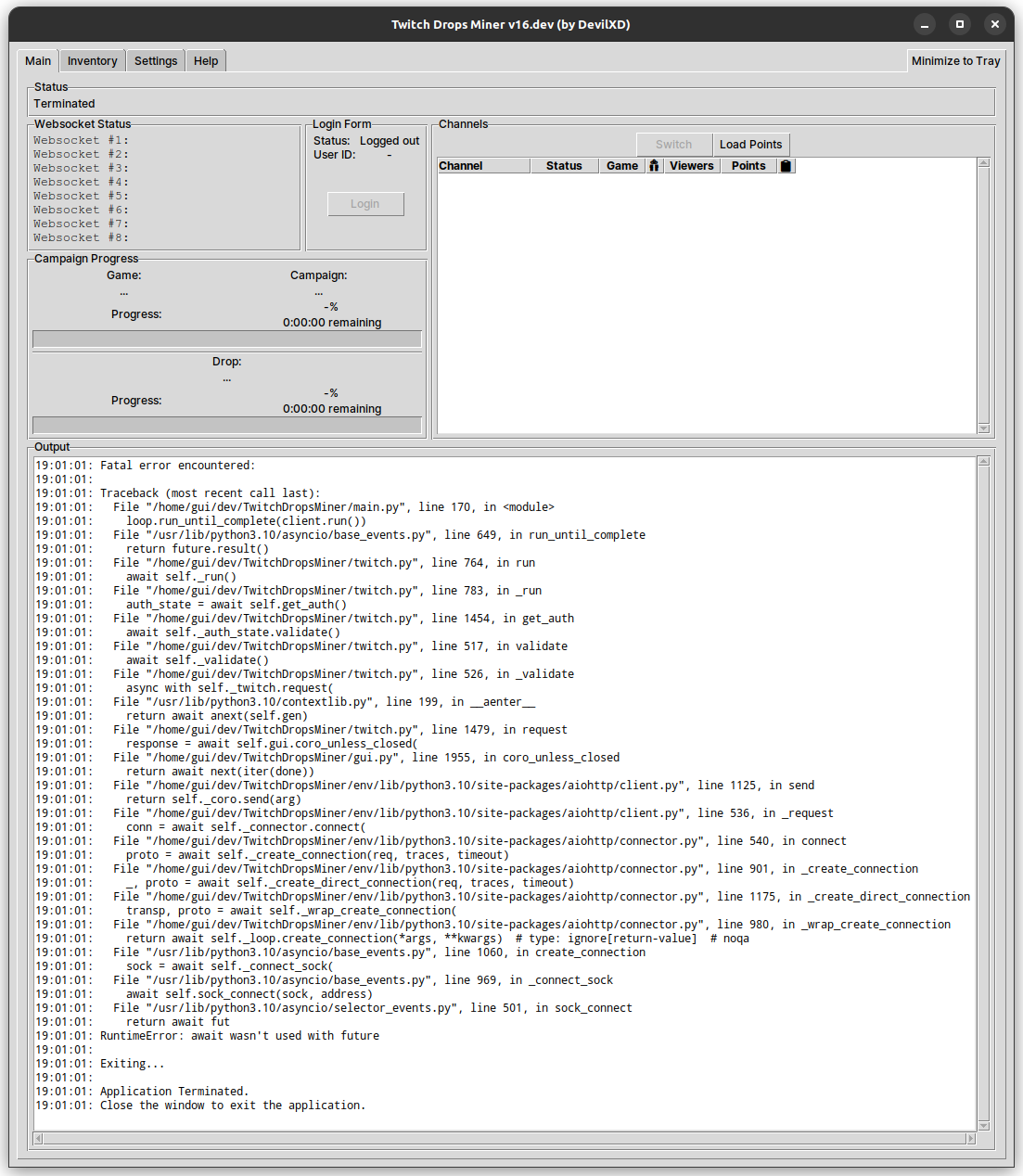Image resolution: width=1023 pixels, height=1176 pixels.
Task: Click the output log scroll up arrow
Action: [x=984, y=461]
